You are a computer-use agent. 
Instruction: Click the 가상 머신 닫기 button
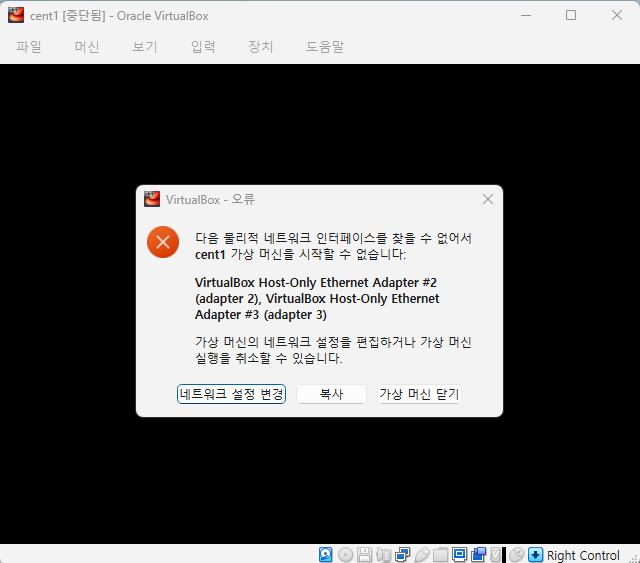pyautogui.click(x=419, y=394)
